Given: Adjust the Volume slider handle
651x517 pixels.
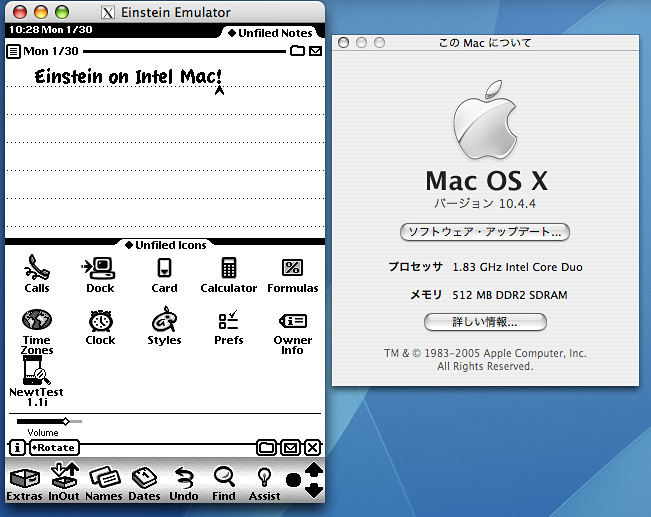Looking at the screenshot, I should (66, 421).
